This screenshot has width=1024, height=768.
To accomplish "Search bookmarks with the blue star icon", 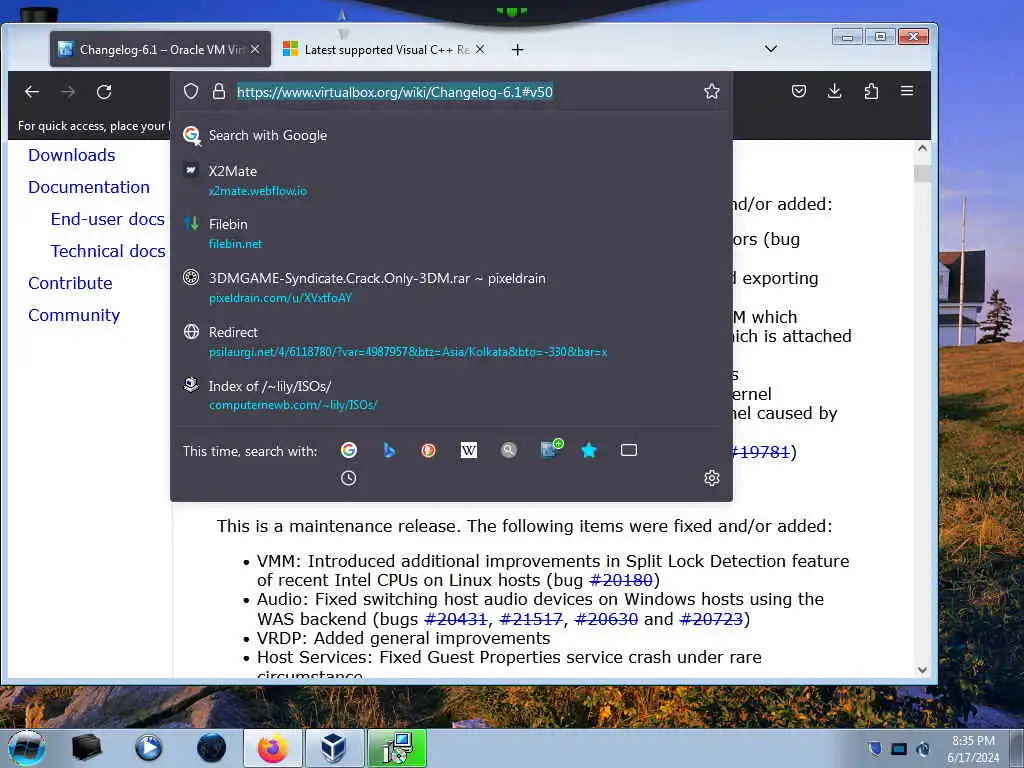I will click(589, 450).
